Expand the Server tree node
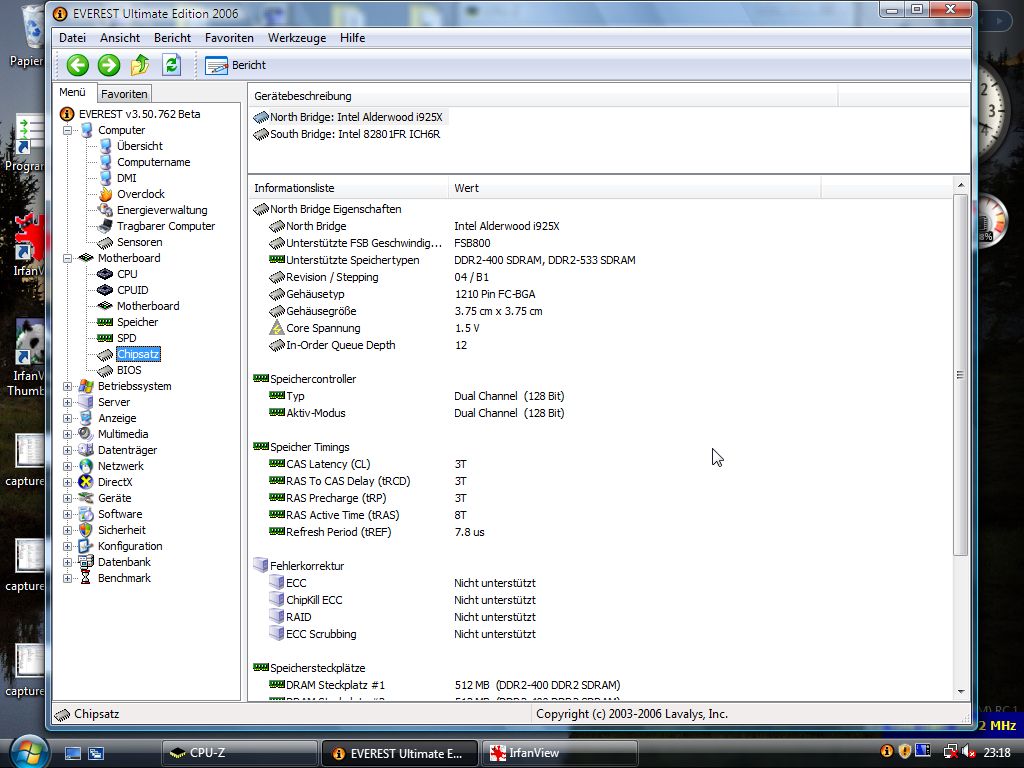Screen dimensions: 1024x768 pyautogui.click(x=67, y=402)
